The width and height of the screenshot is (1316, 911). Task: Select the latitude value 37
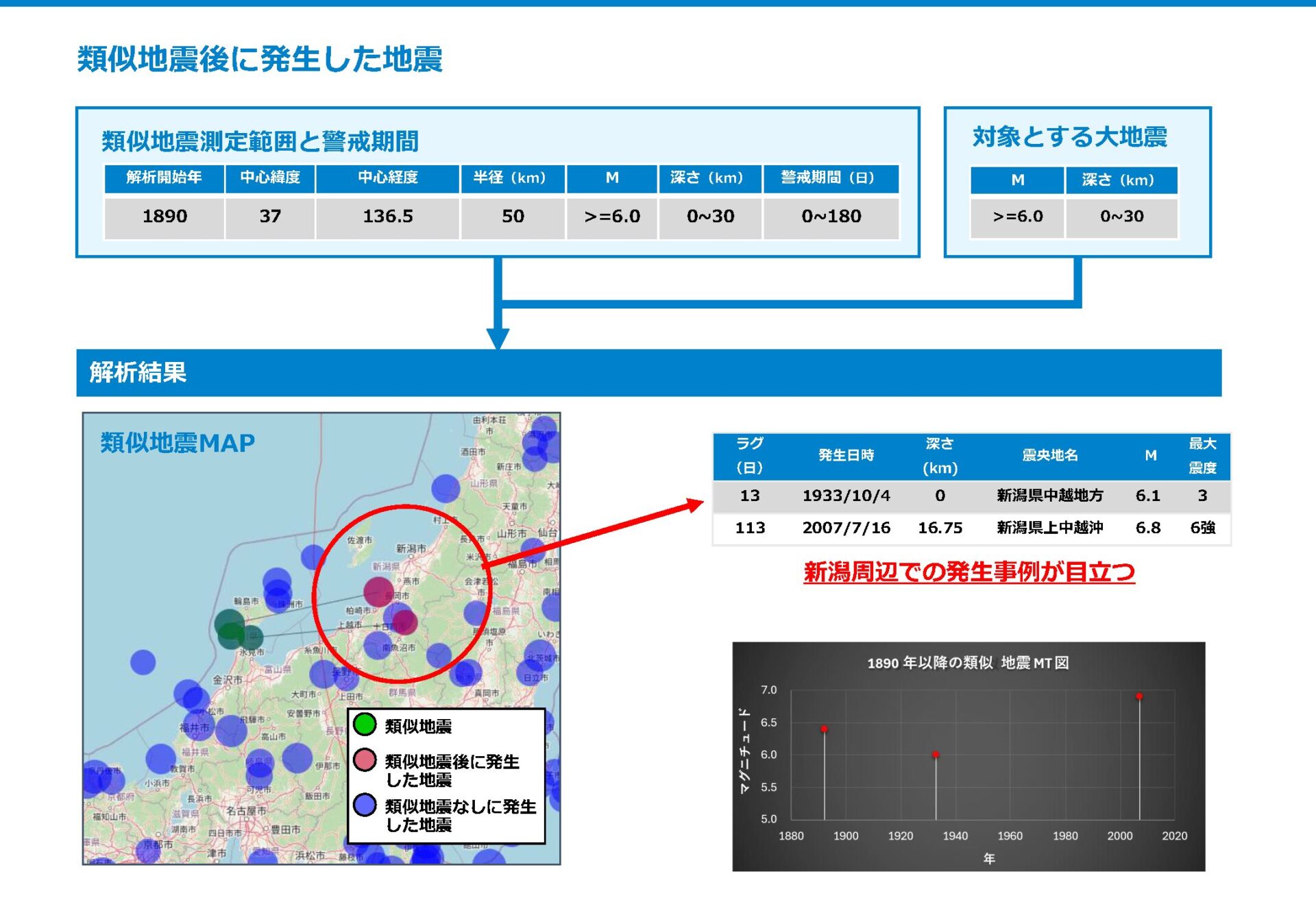pyautogui.click(x=270, y=217)
